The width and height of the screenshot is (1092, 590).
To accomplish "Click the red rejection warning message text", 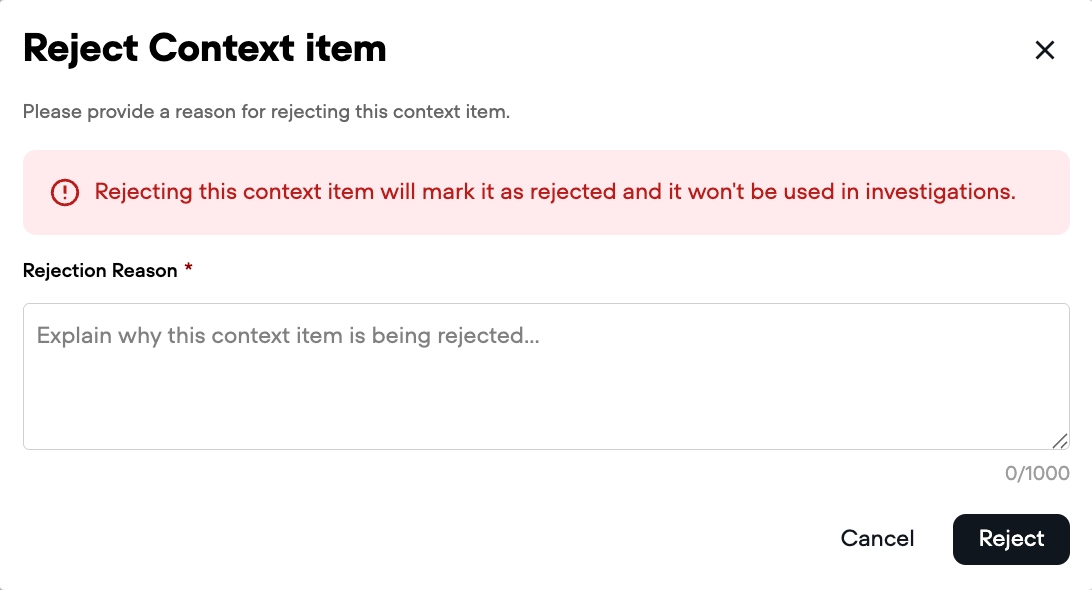I will 555,192.
